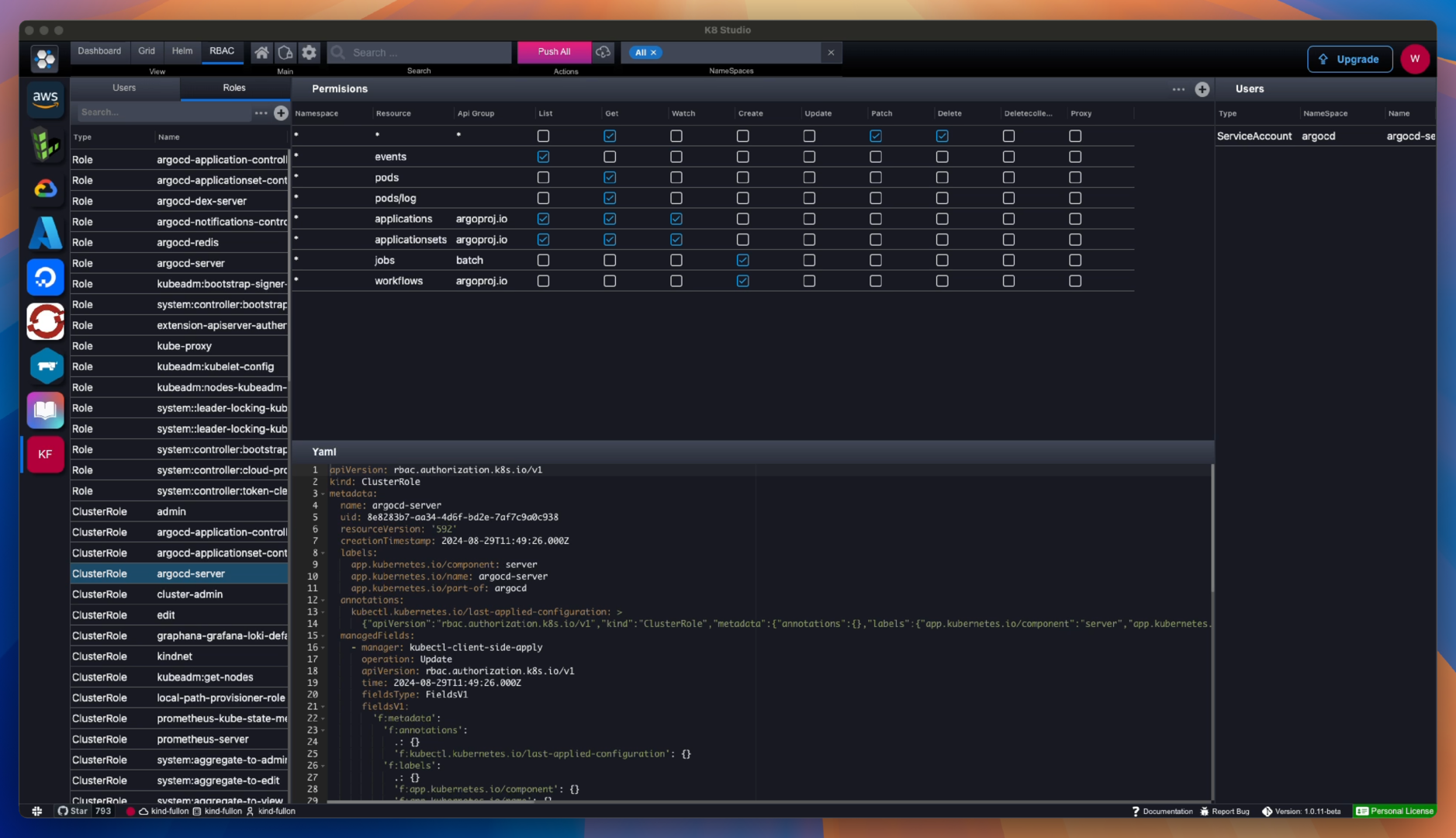Open the Permisions three-dots menu

tap(1178, 89)
